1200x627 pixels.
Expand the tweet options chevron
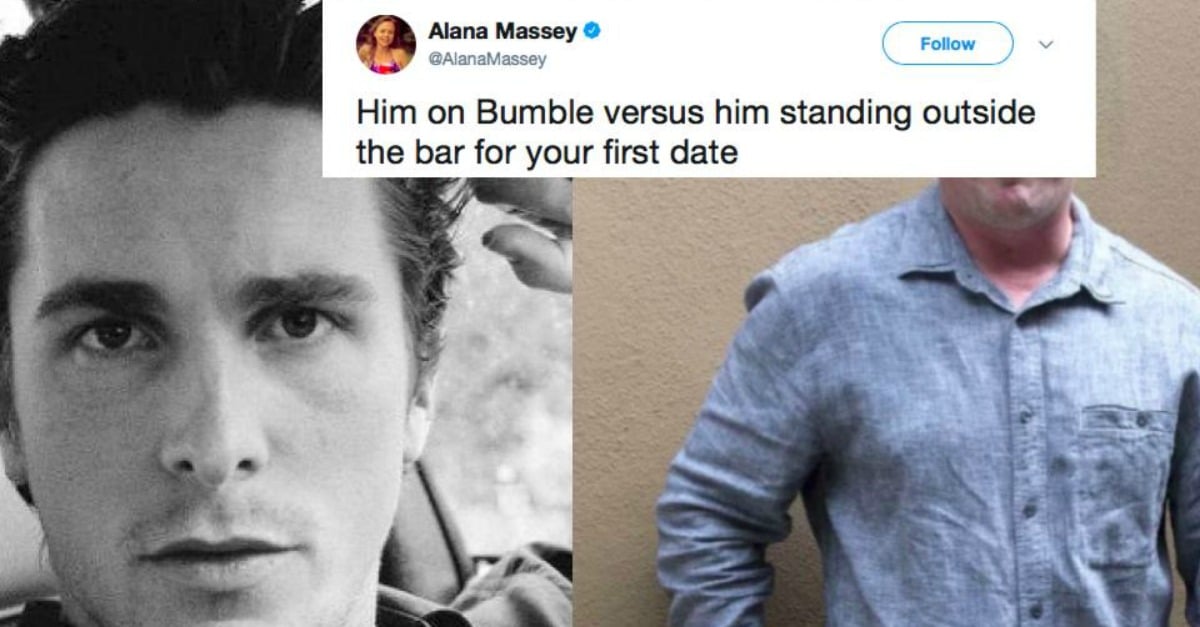pos(1046,44)
